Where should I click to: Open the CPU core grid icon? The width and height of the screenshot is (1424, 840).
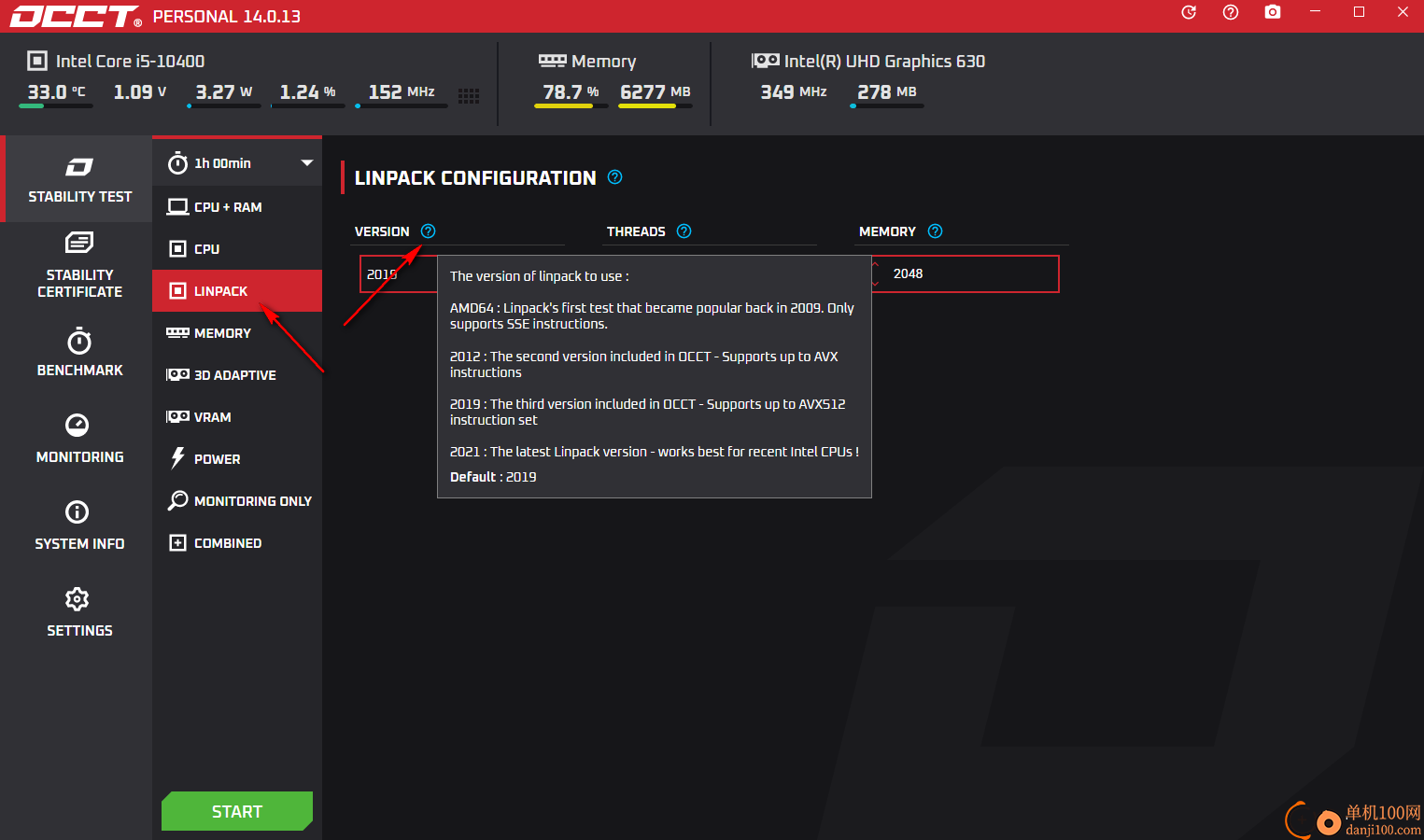(469, 96)
